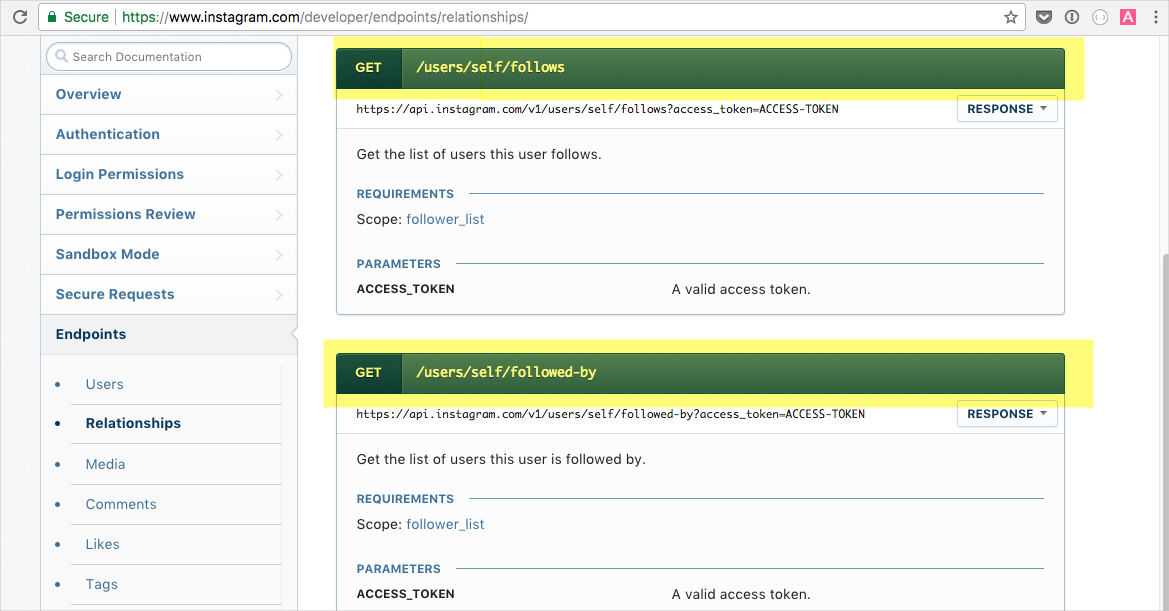
Task: Click the gray dotted extension icon
Action: (x=1099, y=16)
